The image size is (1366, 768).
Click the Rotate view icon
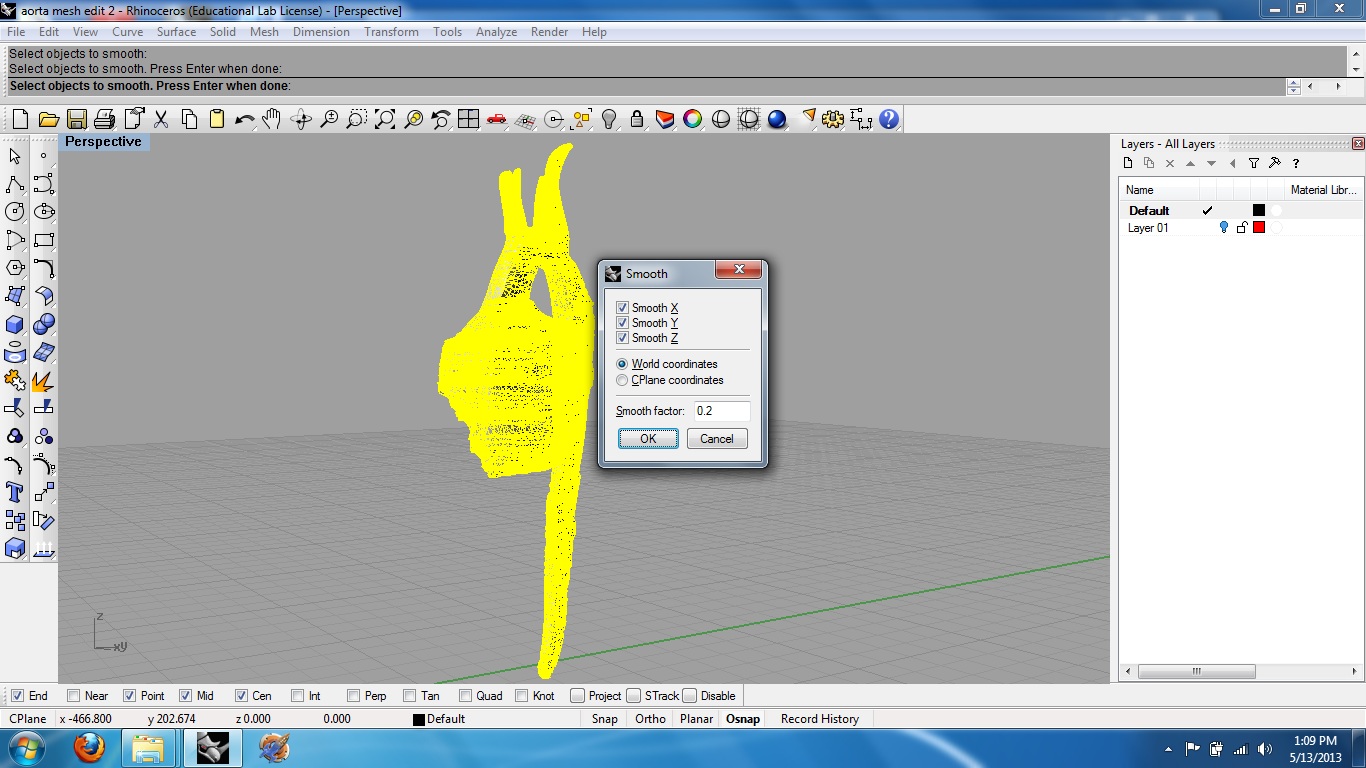(300, 120)
